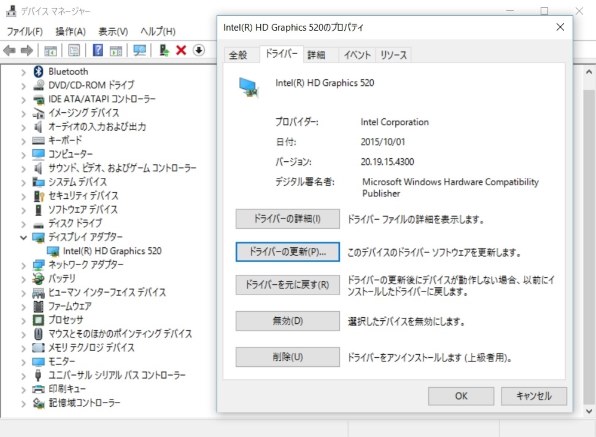Click the キーボード keyboard icon
The image size is (596, 437).
coord(38,141)
